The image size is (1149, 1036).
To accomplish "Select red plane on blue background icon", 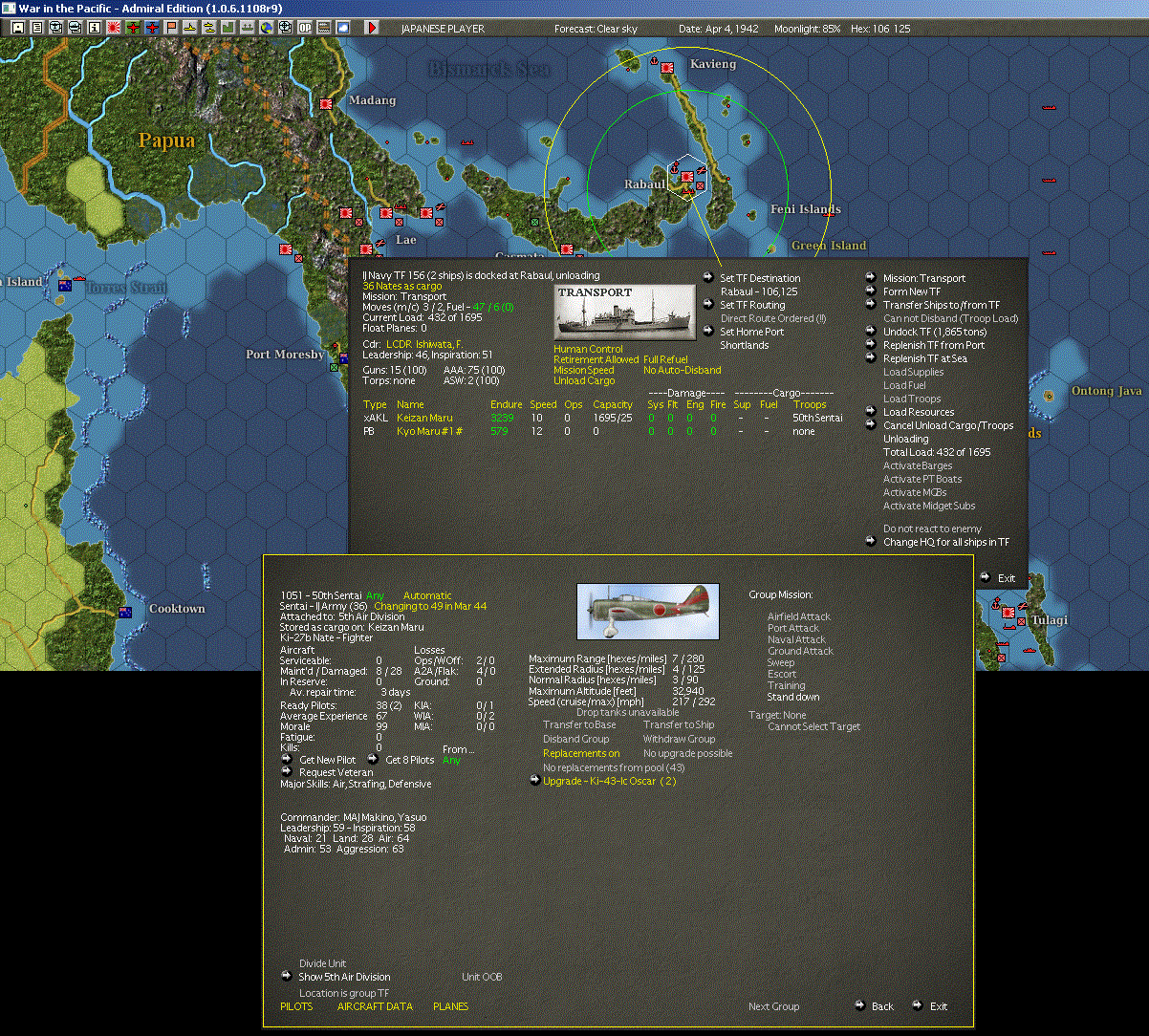I will [152, 28].
